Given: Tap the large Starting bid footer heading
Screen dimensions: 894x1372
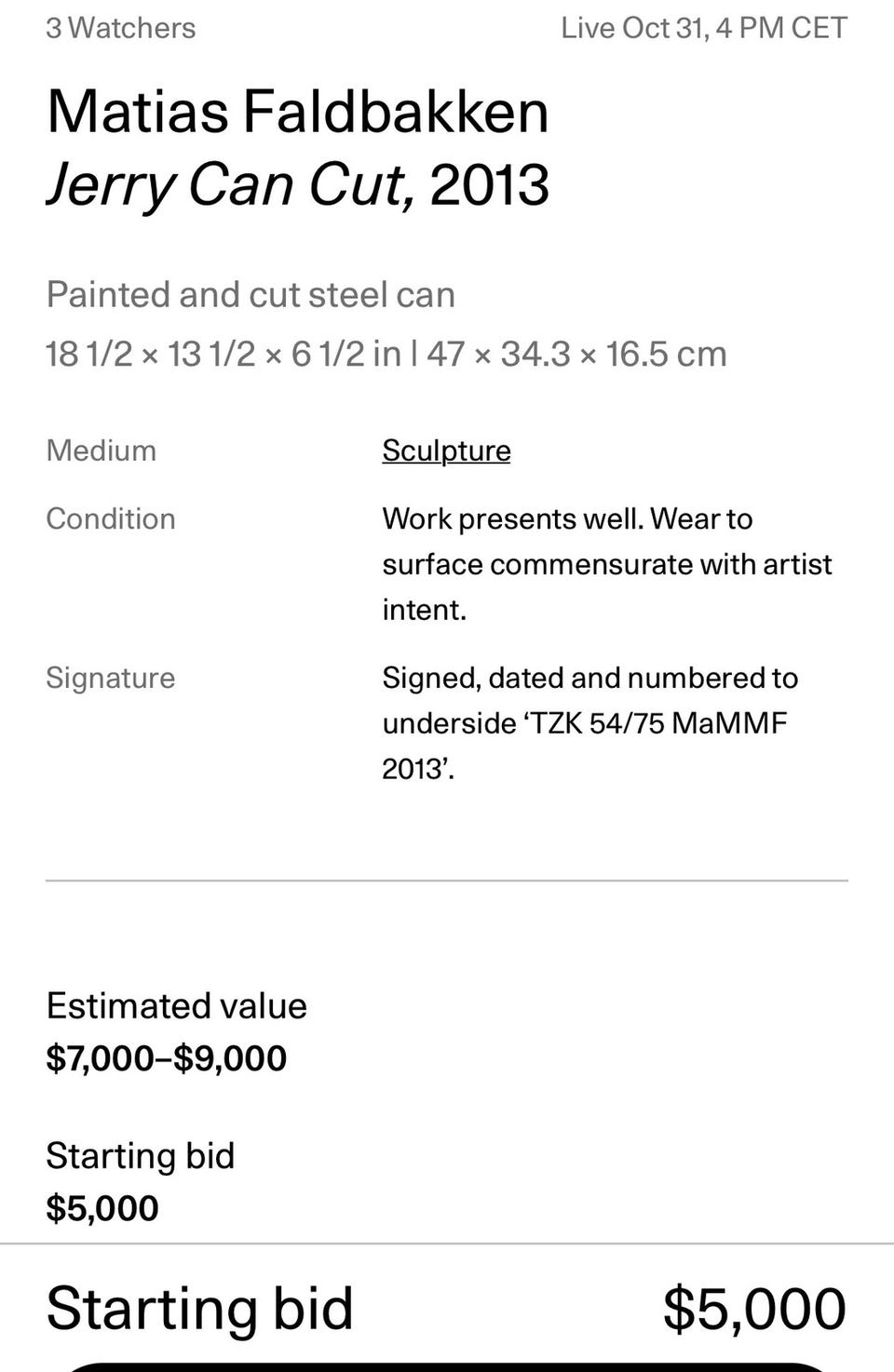Looking at the screenshot, I should point(199,1308).
